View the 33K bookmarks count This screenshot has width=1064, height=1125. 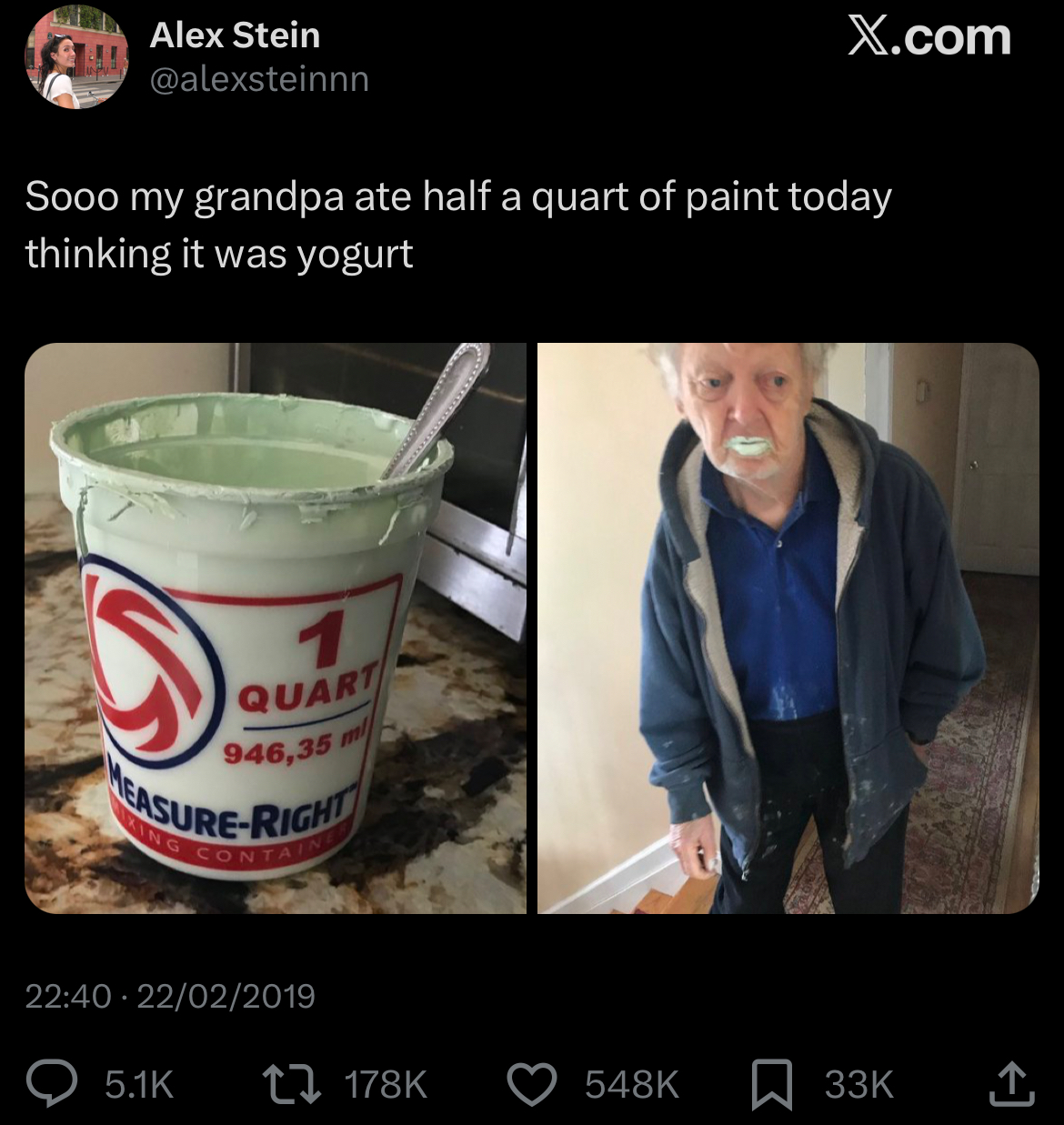click(x=859, y=1084)
